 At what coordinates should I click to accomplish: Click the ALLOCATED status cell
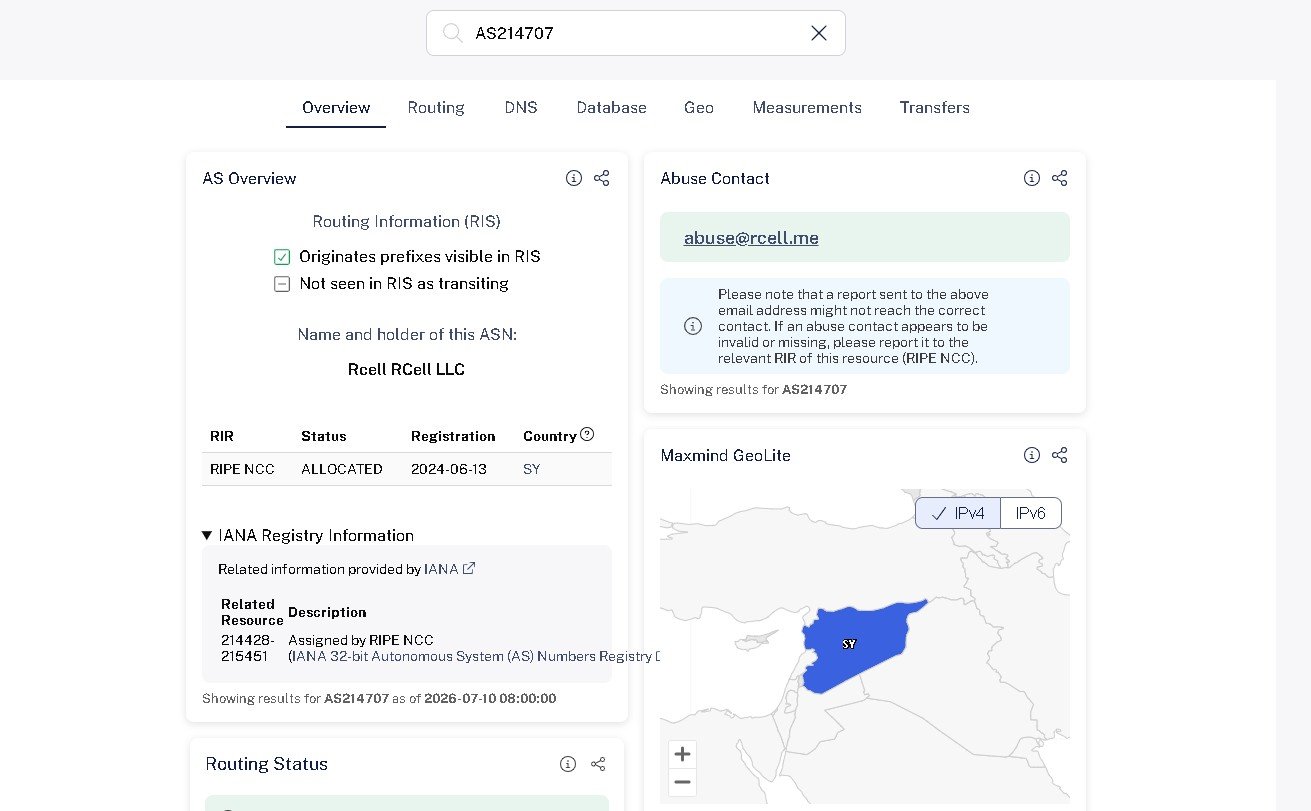click(342, 469)
